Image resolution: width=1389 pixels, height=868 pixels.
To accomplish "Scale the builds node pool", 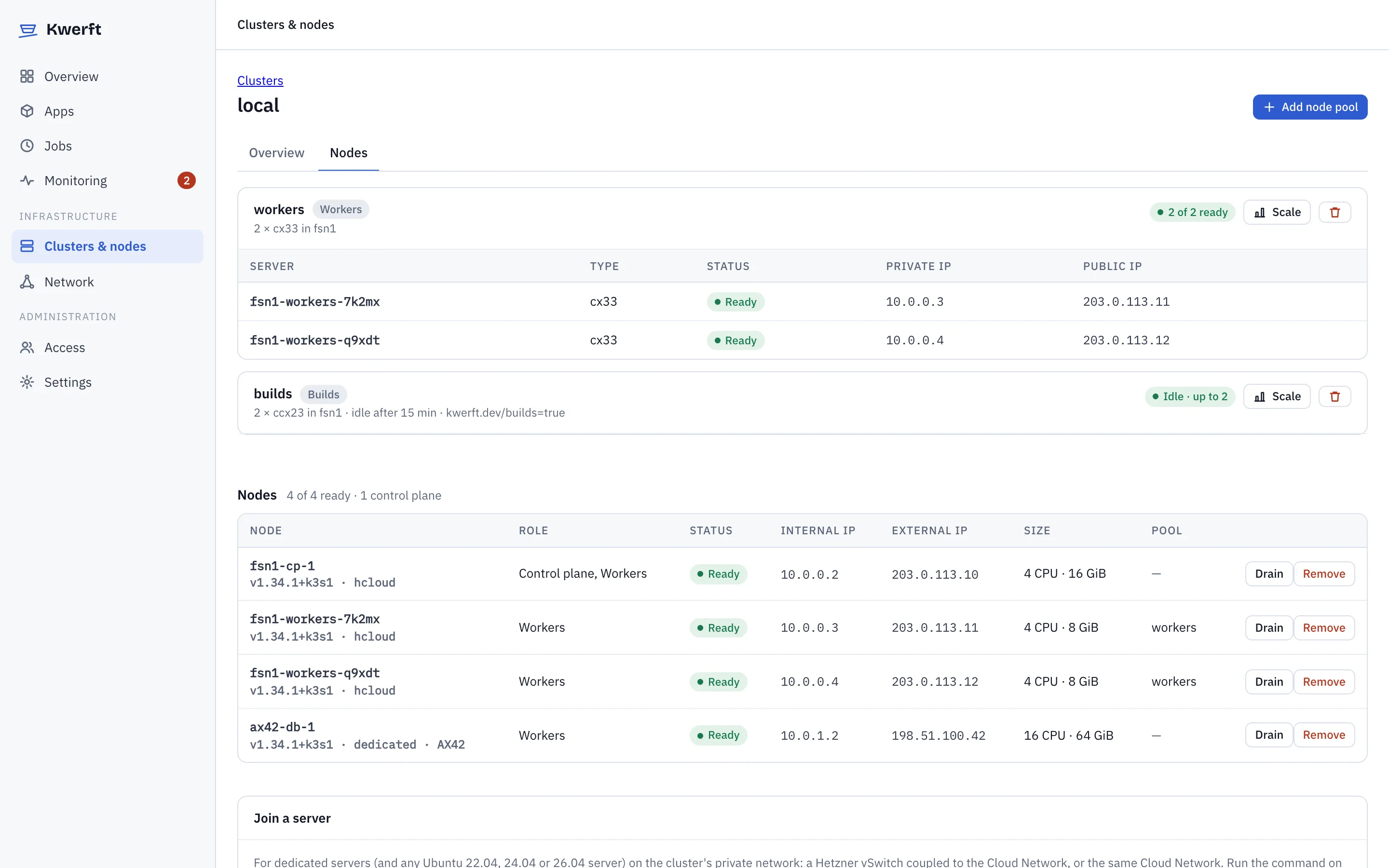I will (1277, 397).
